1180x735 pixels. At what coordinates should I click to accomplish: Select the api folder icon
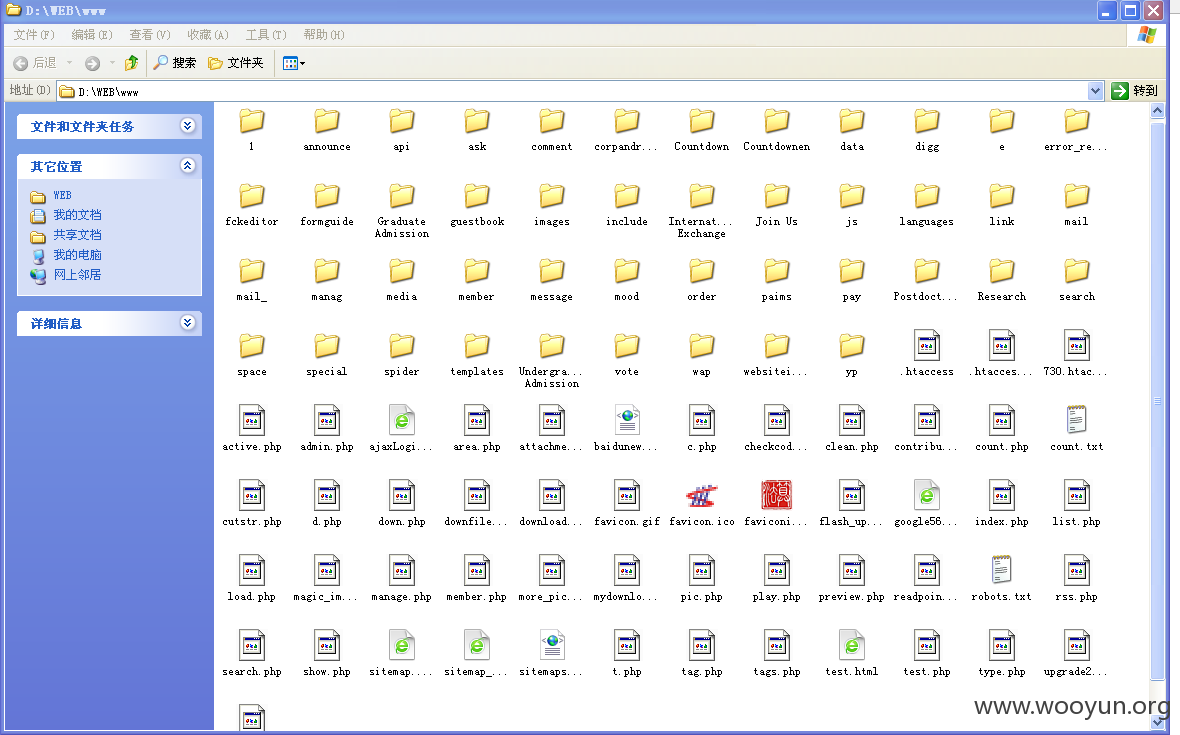pyautogui.click(x=402, y=120)
